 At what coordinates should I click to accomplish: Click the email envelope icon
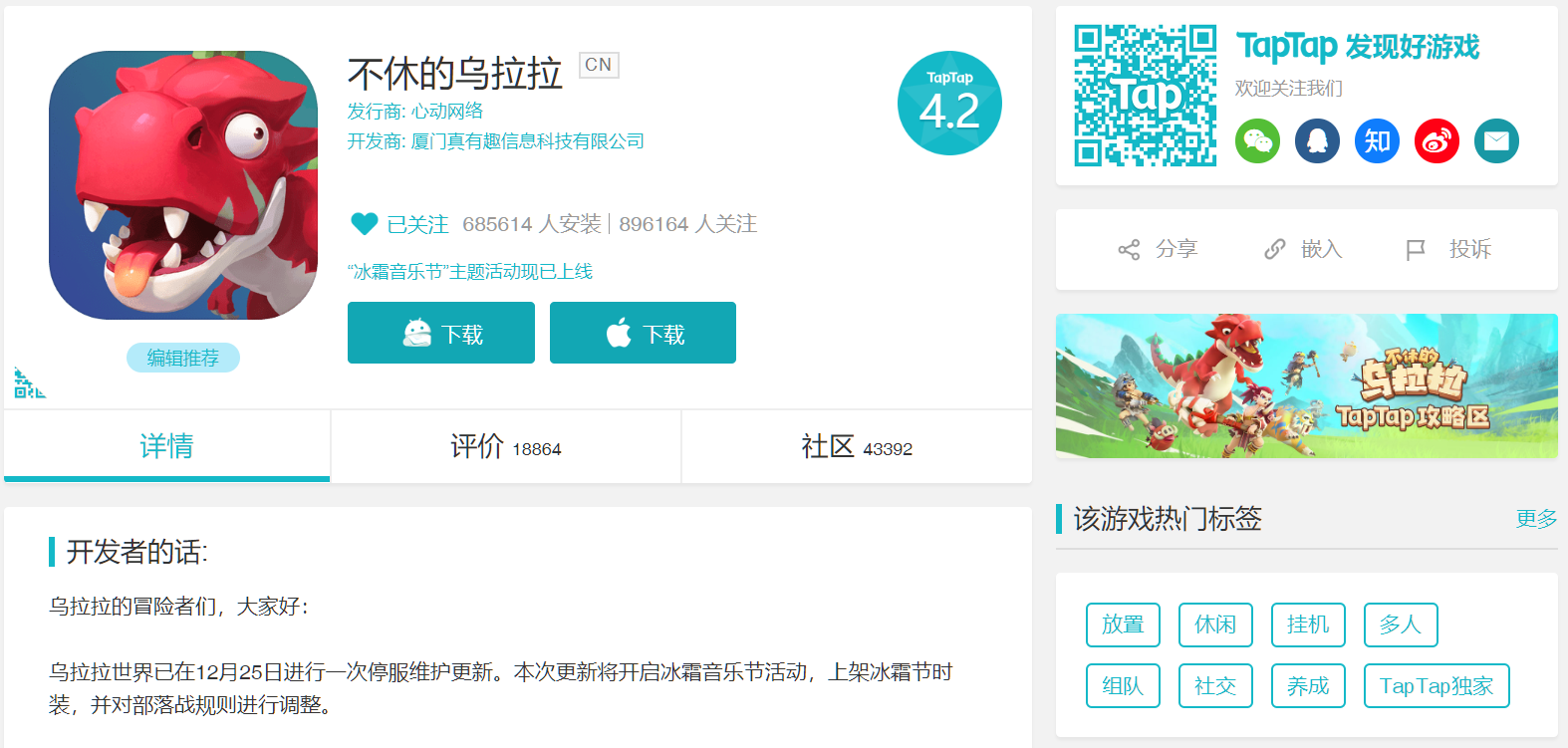1496,141
